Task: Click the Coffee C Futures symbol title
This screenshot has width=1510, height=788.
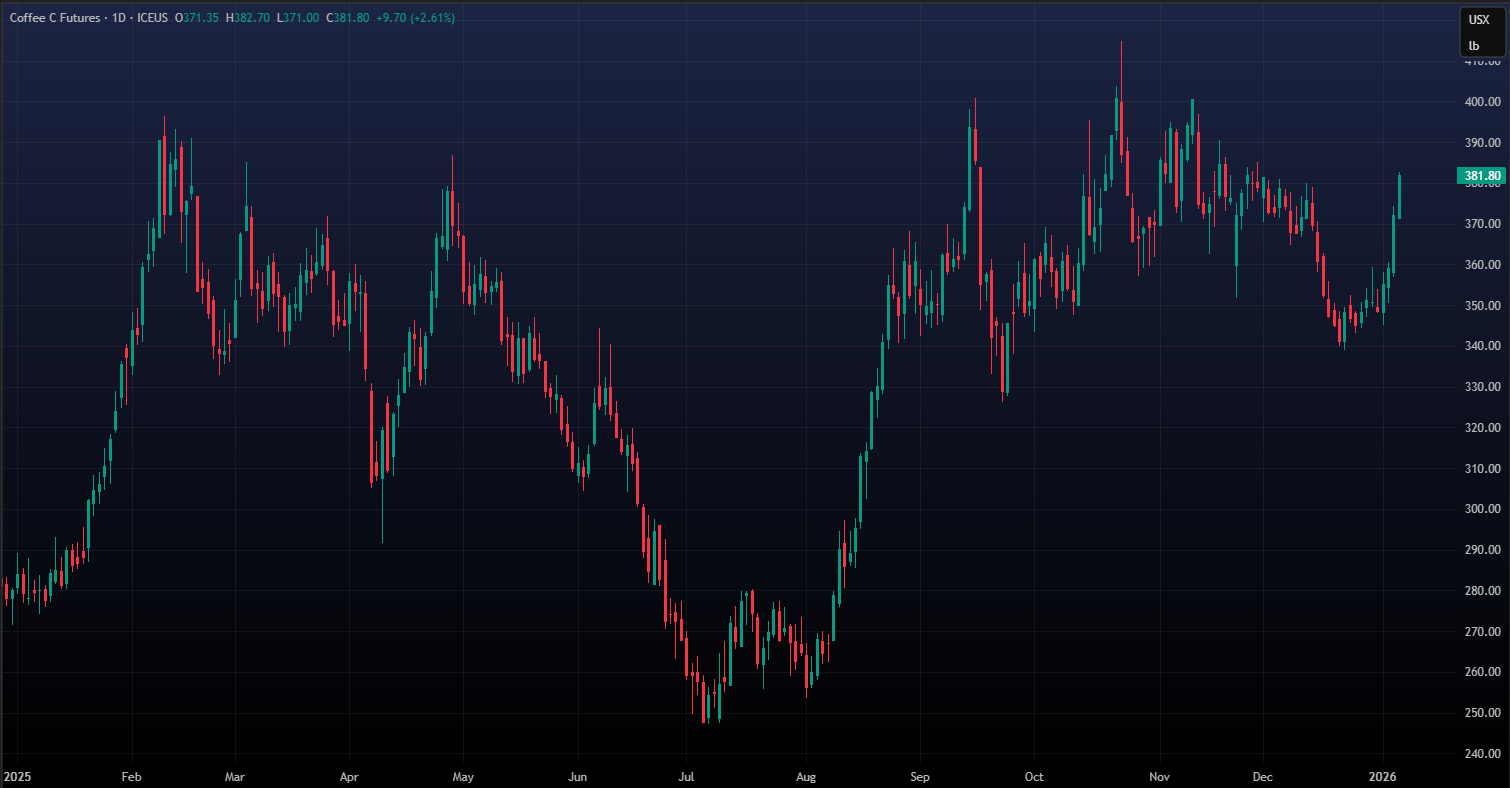Action: [x=53, y=18]
